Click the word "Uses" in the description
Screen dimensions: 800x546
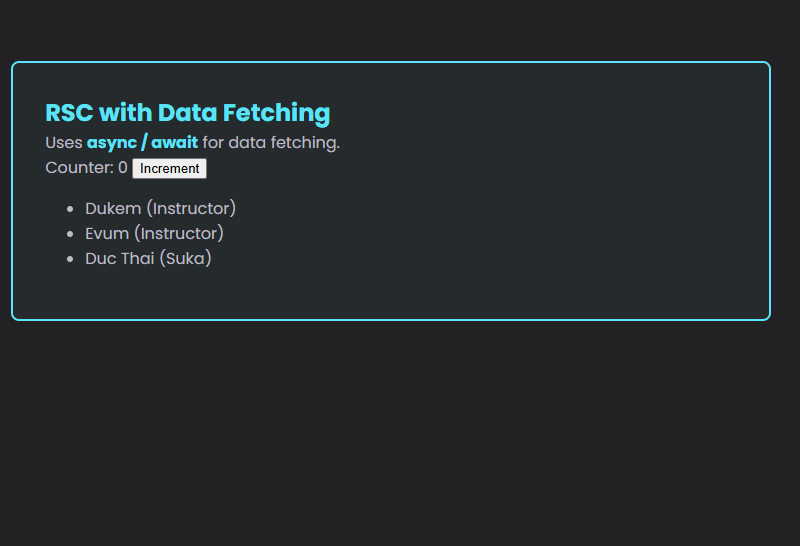(64, 142)
